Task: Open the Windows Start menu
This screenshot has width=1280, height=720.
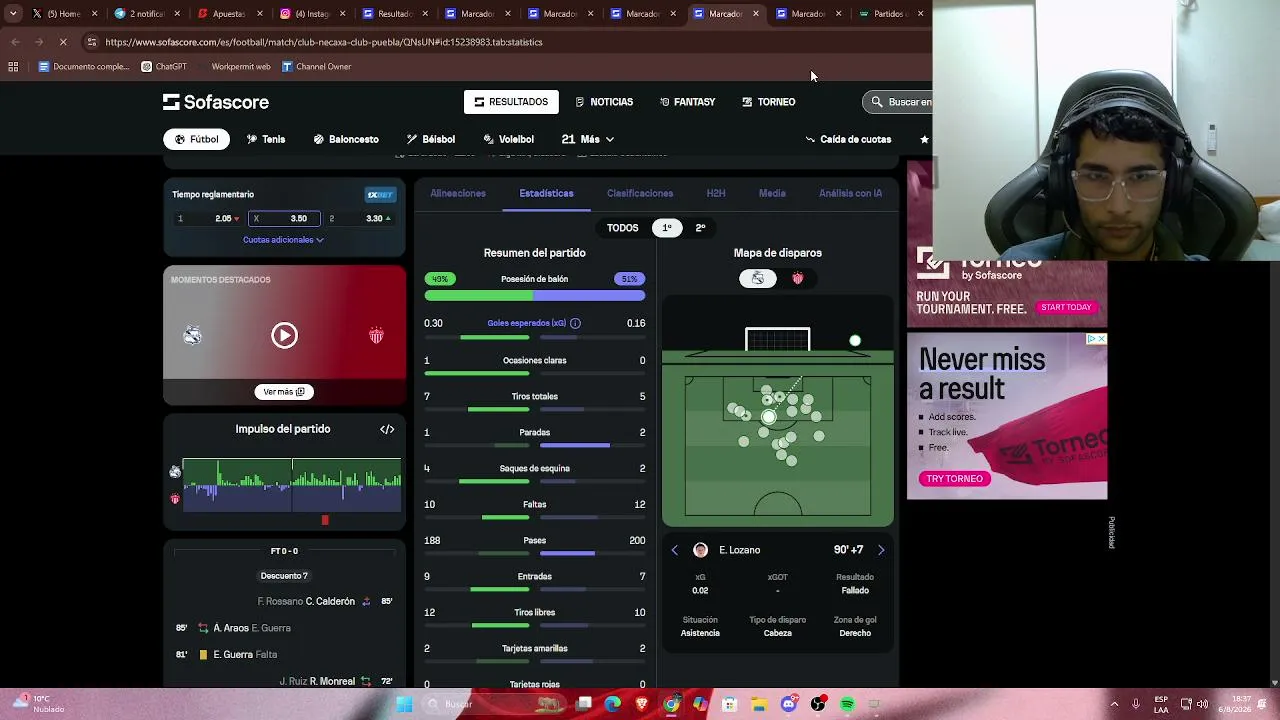Action: pos(404,704)
